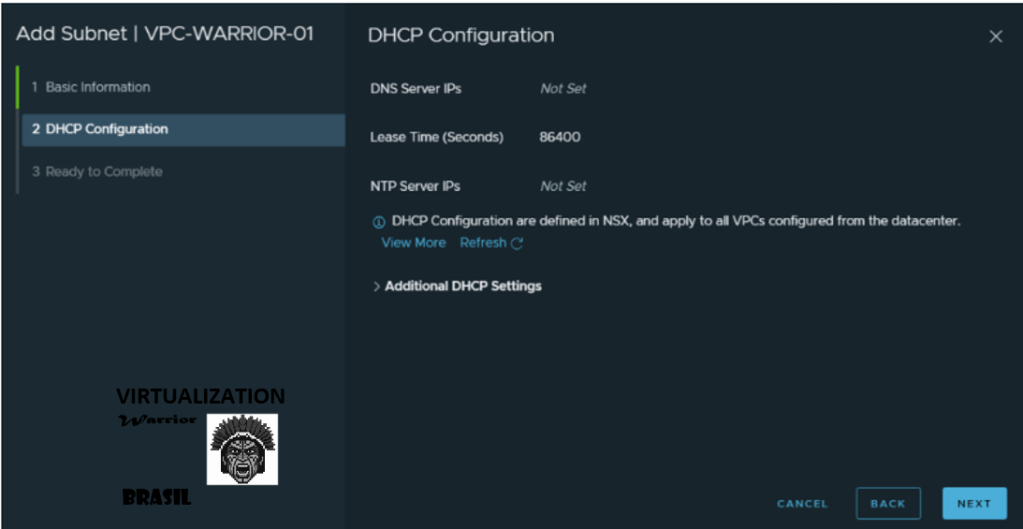Click the NTP Server IPs Not Set value
Image resolution: width=1023 pixels, height=529 pixels.
[x=563, y=186]
